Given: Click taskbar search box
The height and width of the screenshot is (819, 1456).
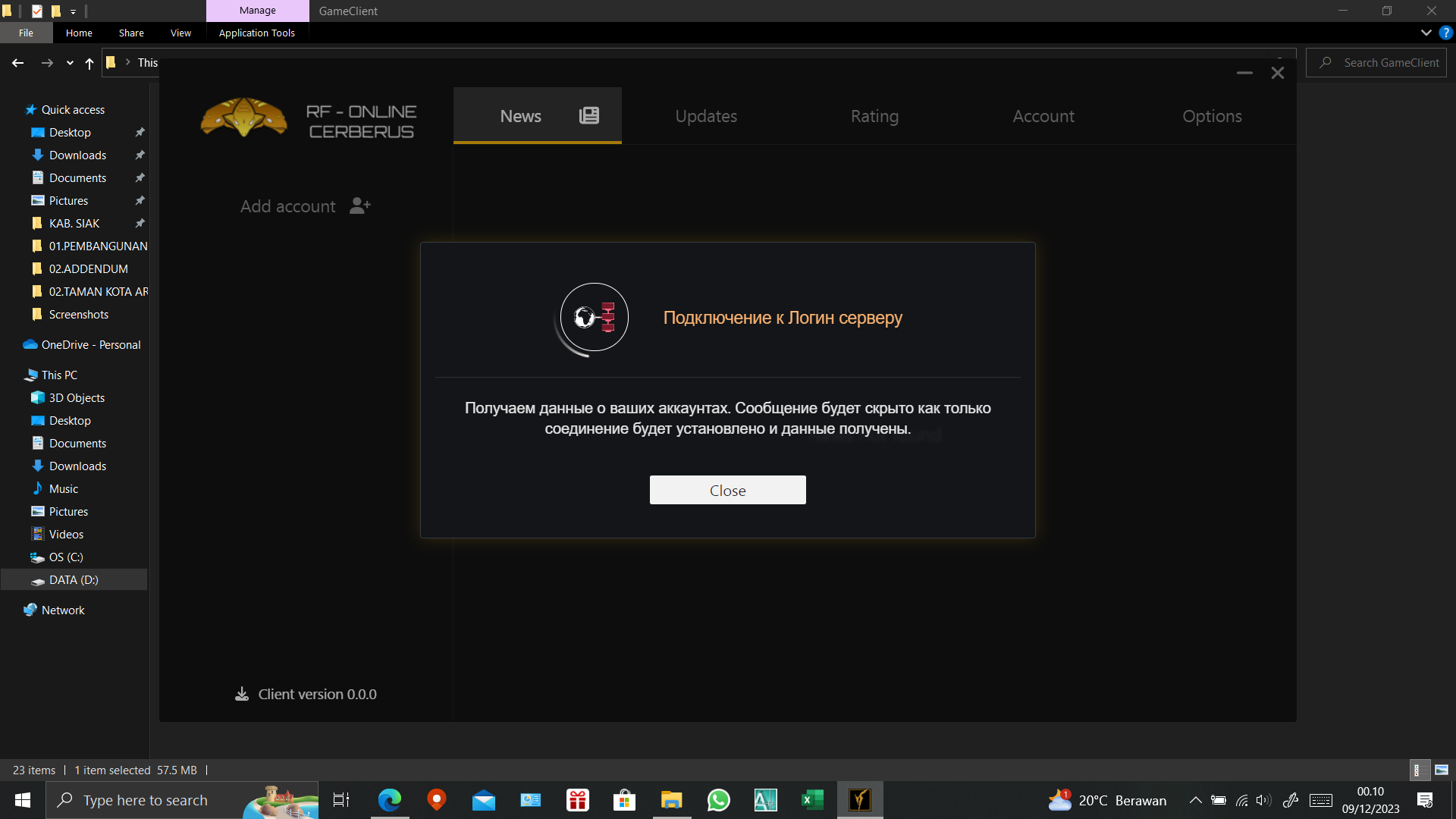Looking at the screenshot, I should [182, 800].
